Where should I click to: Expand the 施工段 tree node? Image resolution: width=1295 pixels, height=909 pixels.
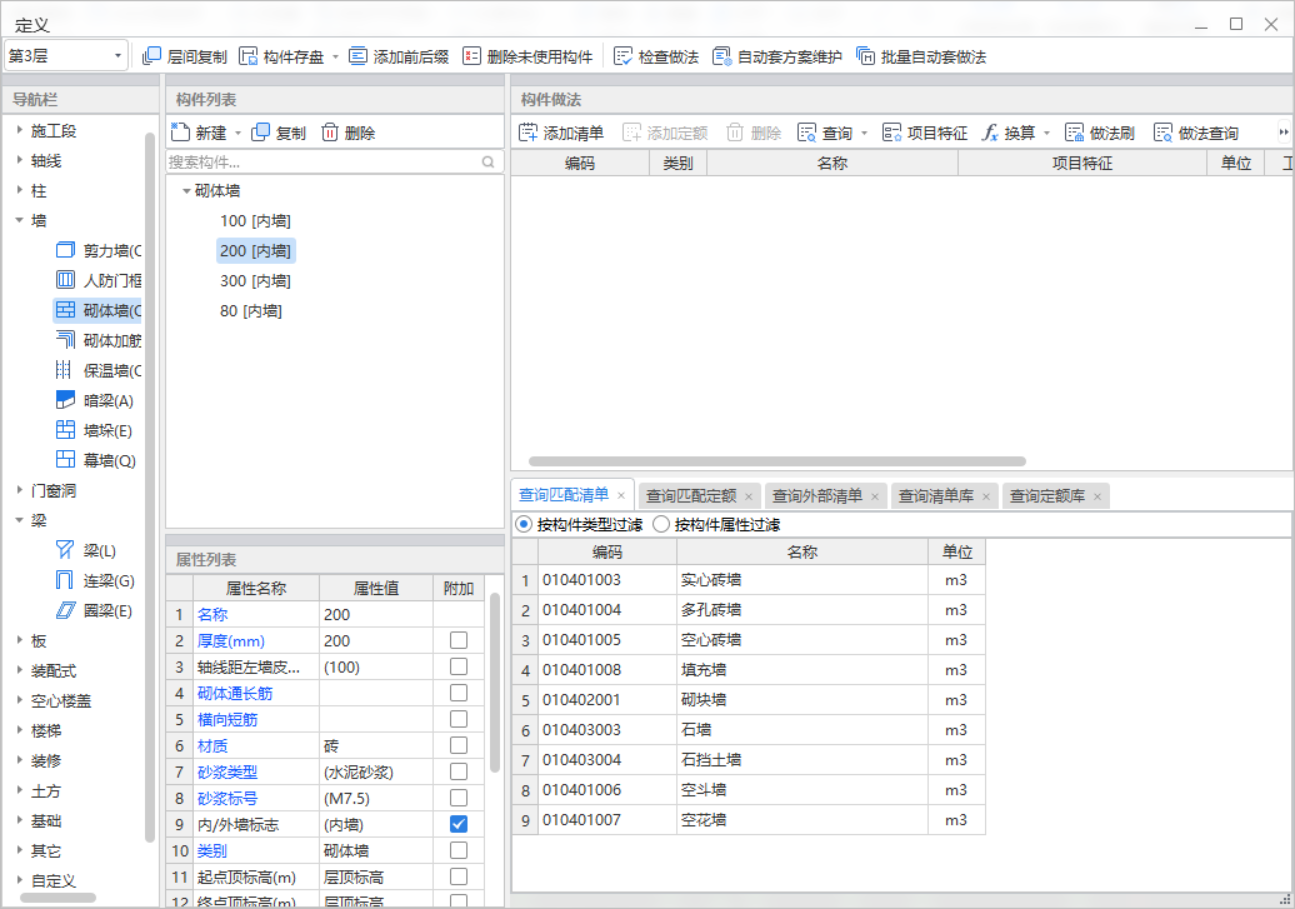point(19,131)
